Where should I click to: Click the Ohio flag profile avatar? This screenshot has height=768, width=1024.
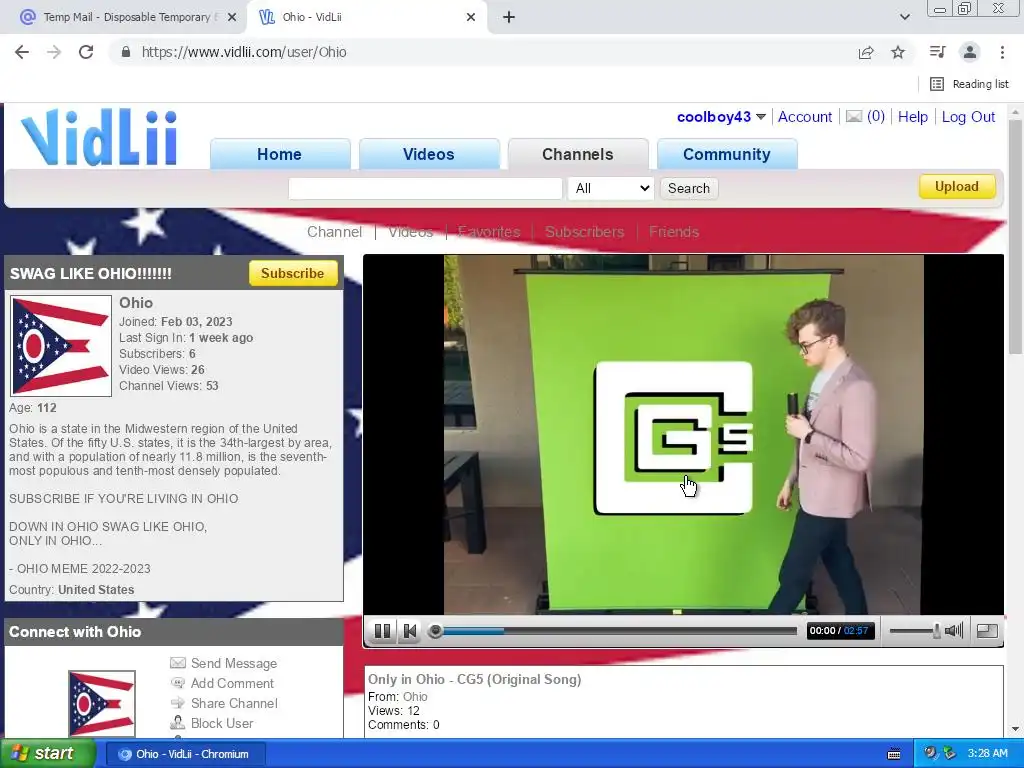coord(61,345)
